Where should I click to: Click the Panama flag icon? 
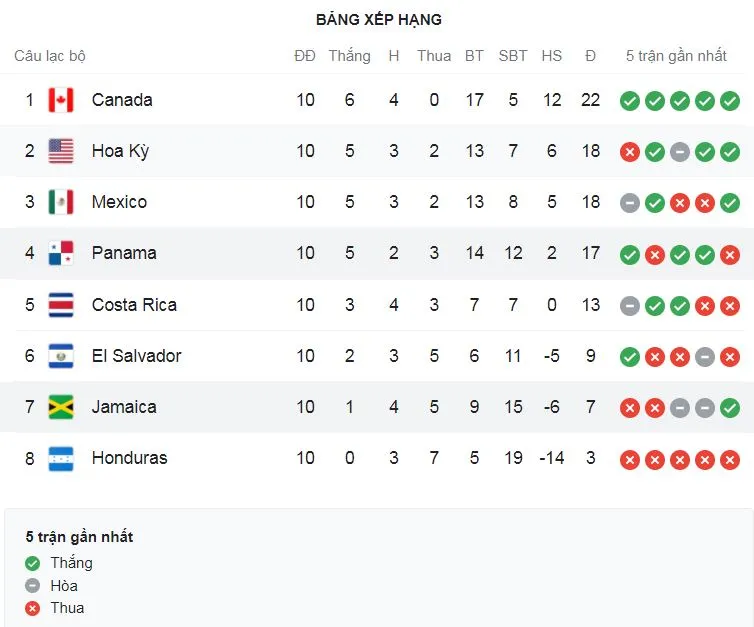[61, 253]
